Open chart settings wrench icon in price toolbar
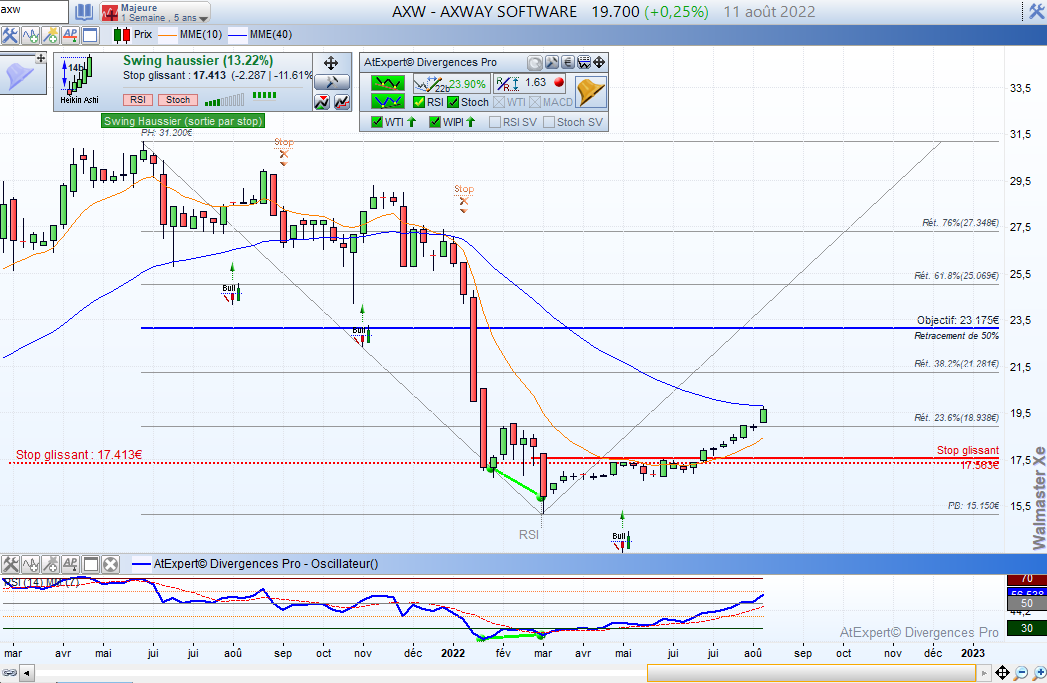The height and width of the screenshot is (683, 1047). [x=9, y=35]
